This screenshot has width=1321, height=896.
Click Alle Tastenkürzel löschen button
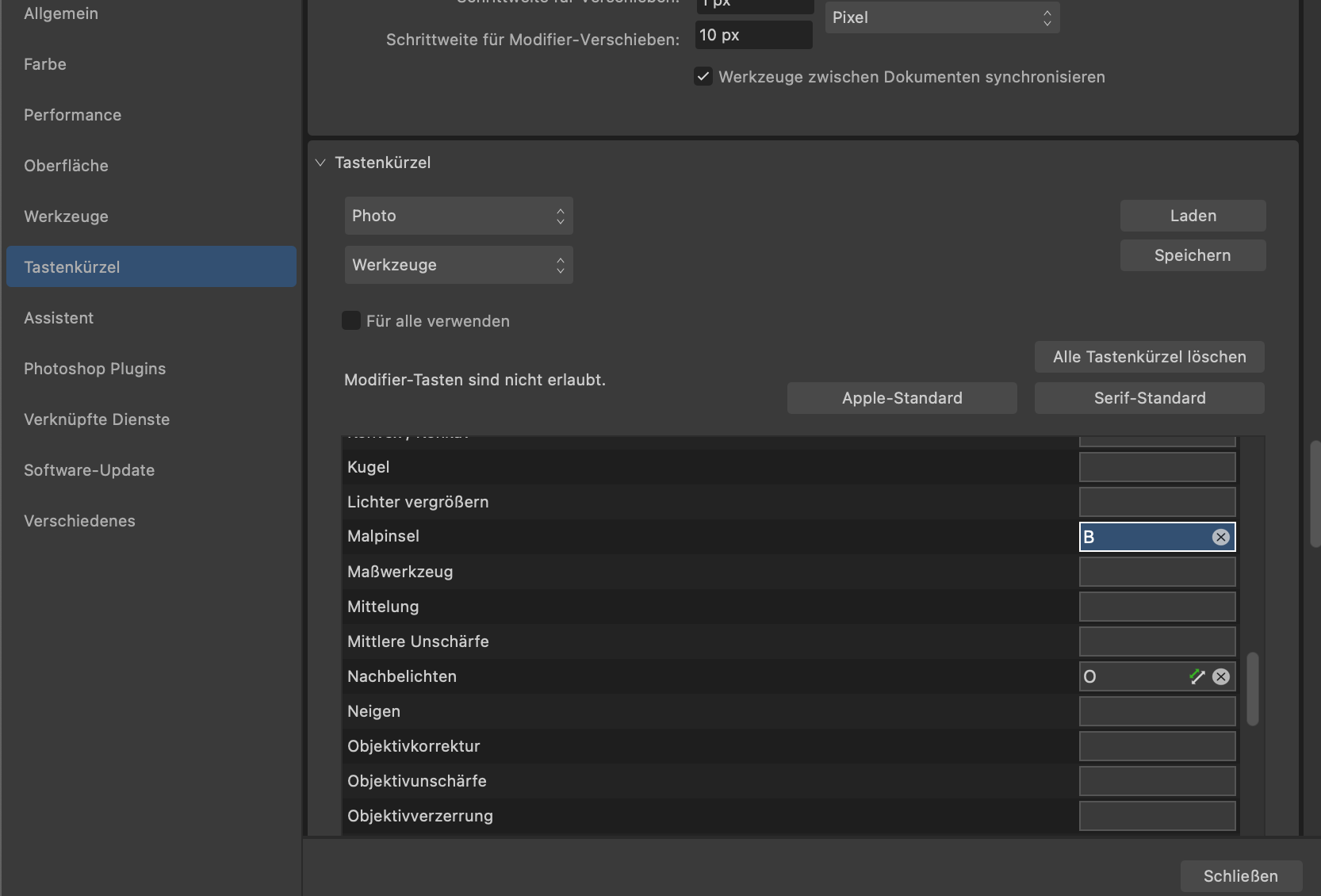[x=1149, y=357]
